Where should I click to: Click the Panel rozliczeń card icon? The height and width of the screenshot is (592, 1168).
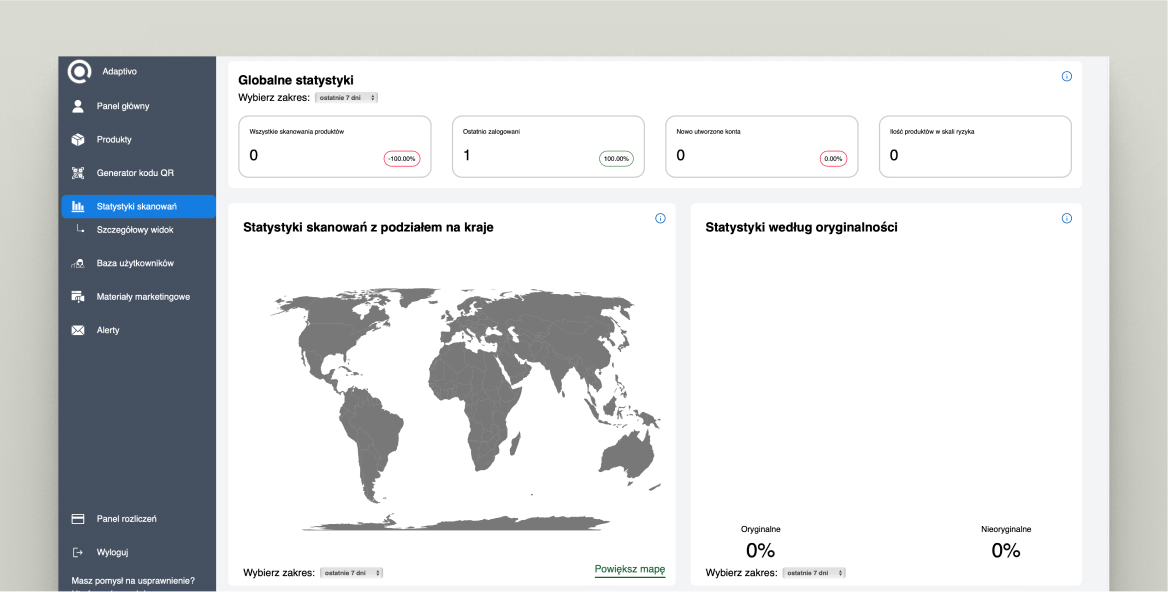click(78, 519)
